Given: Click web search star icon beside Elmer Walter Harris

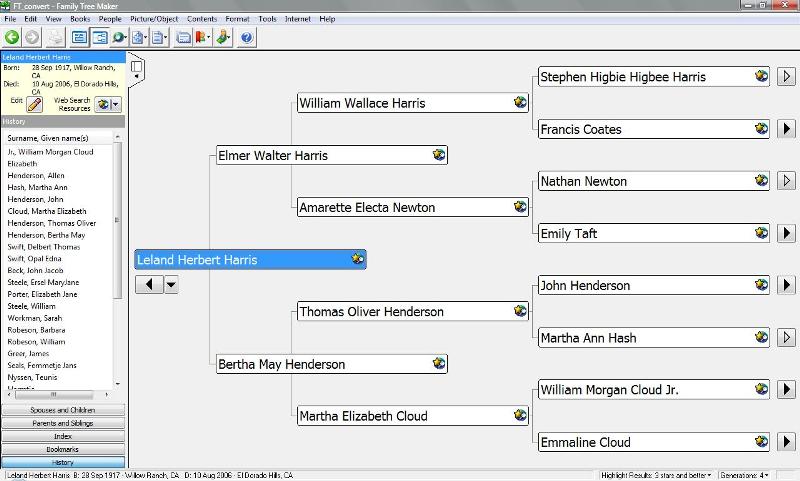Looking at the screenshot, I should point(439,155).
